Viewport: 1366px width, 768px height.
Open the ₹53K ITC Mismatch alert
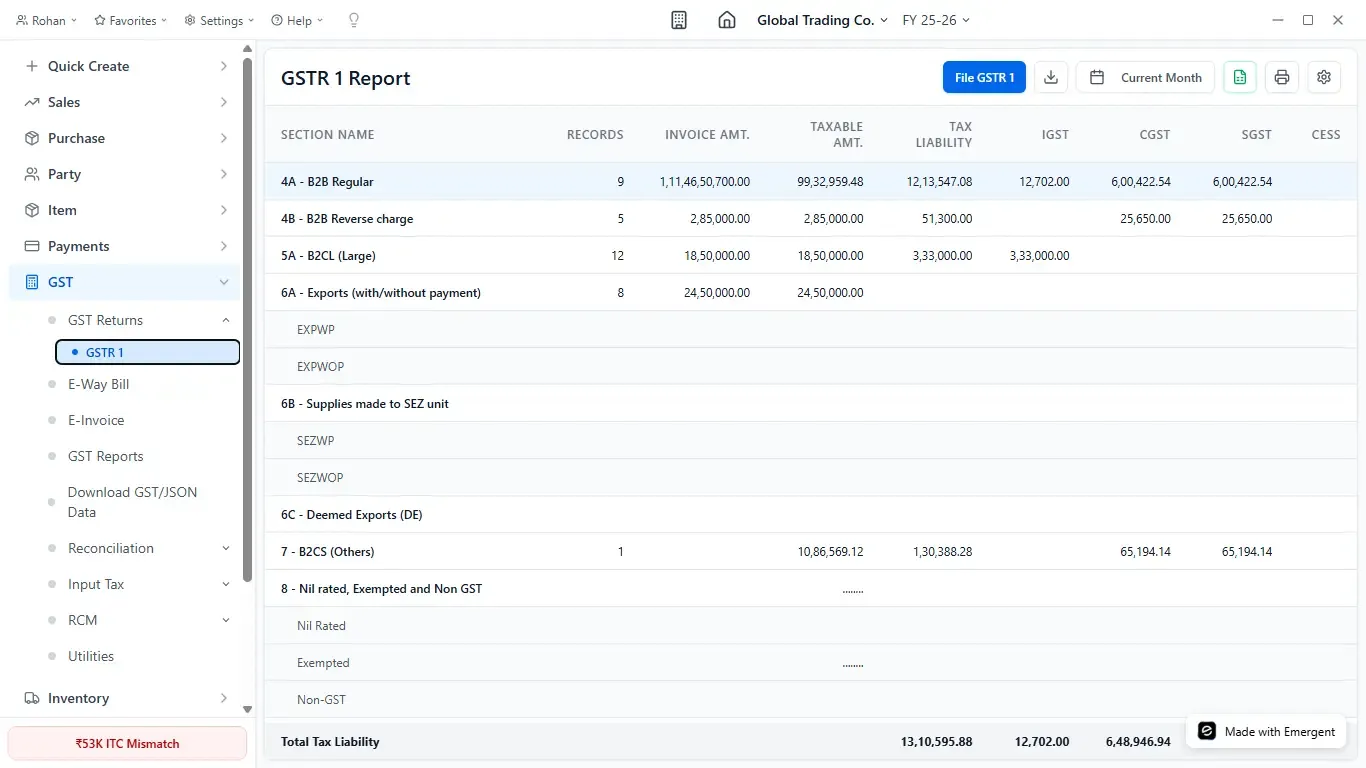click(127, 743)
